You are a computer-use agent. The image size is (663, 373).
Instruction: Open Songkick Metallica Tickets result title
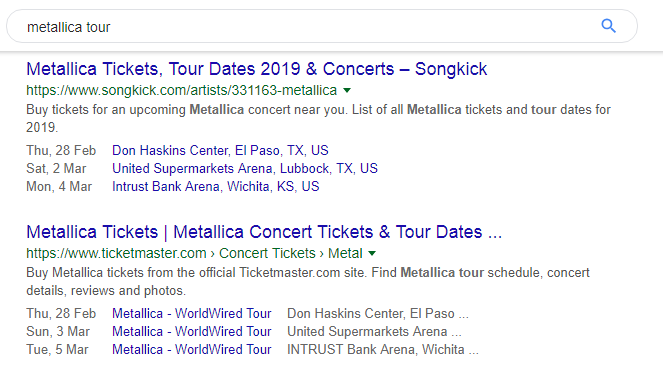pyautogui.click(x=257, y=69)
